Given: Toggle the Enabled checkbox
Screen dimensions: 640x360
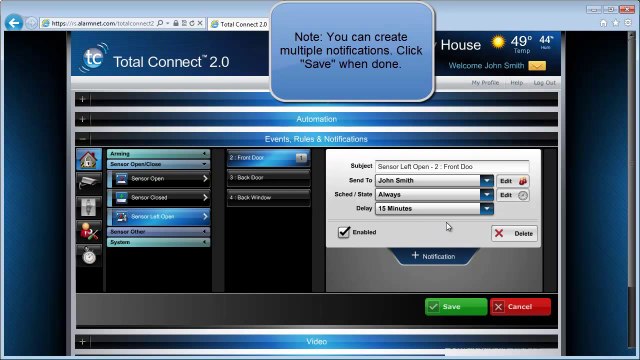Looking at the screenshot, I should [344, 232].
